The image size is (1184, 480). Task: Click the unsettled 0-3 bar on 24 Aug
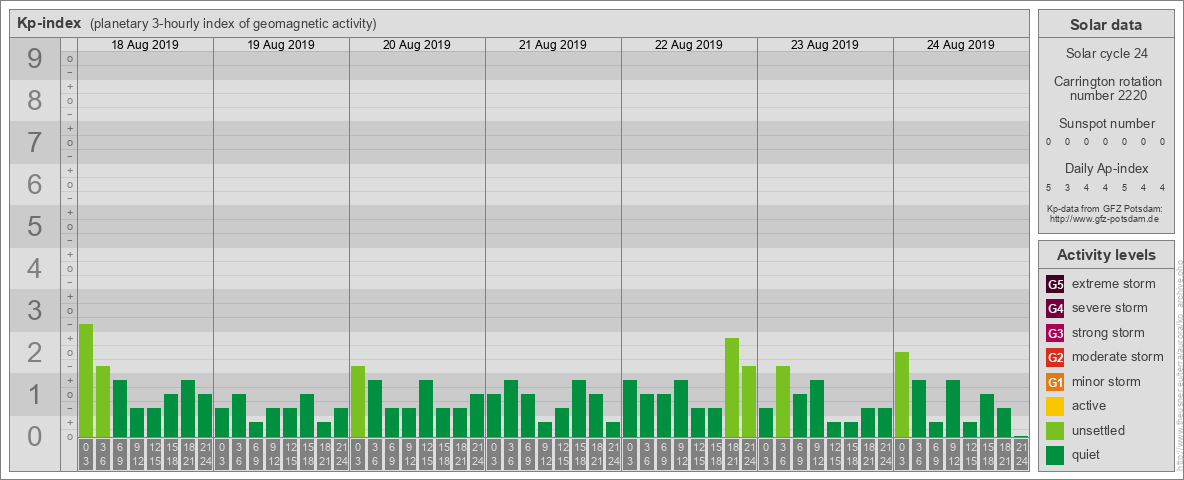pos(901,394)
